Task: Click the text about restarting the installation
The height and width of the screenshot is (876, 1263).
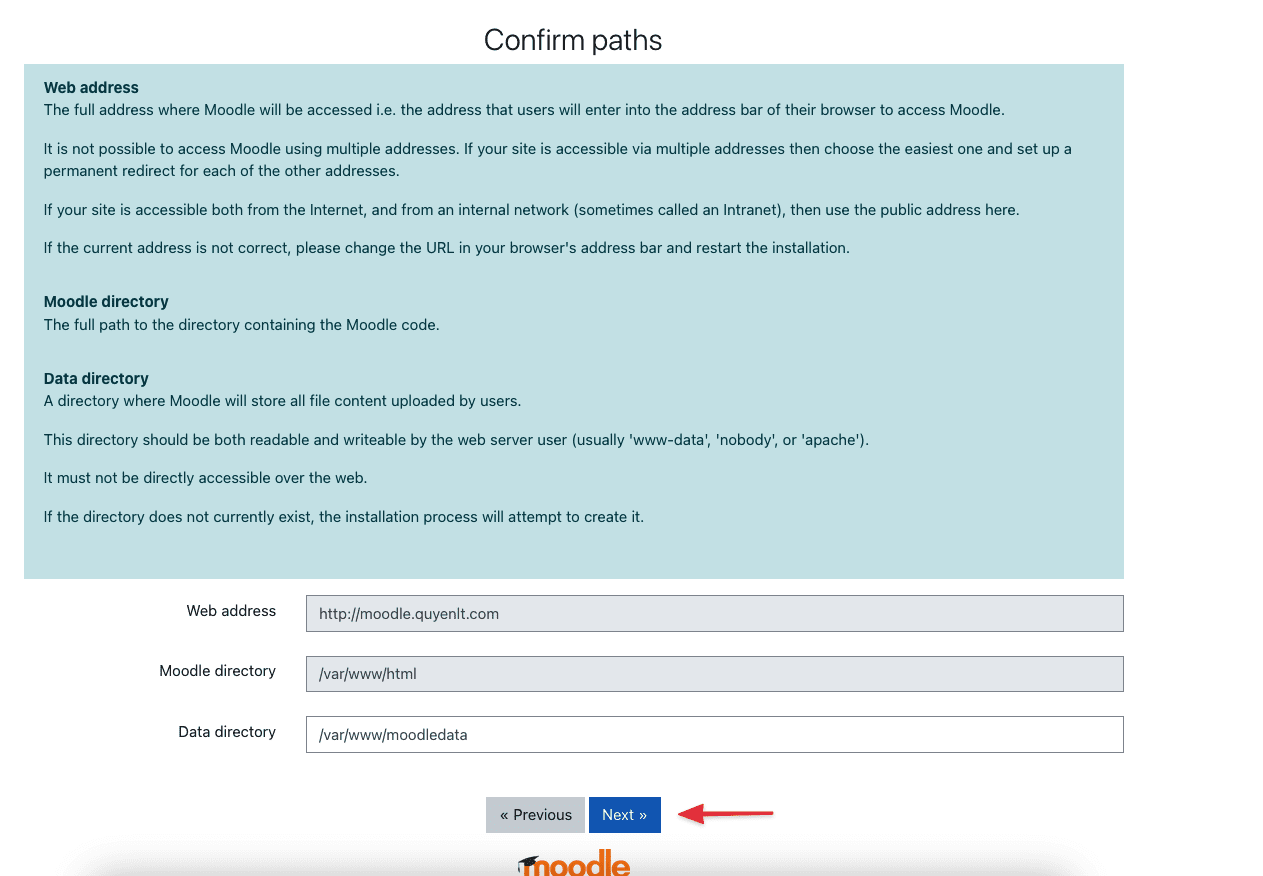Action: (446, 248)
